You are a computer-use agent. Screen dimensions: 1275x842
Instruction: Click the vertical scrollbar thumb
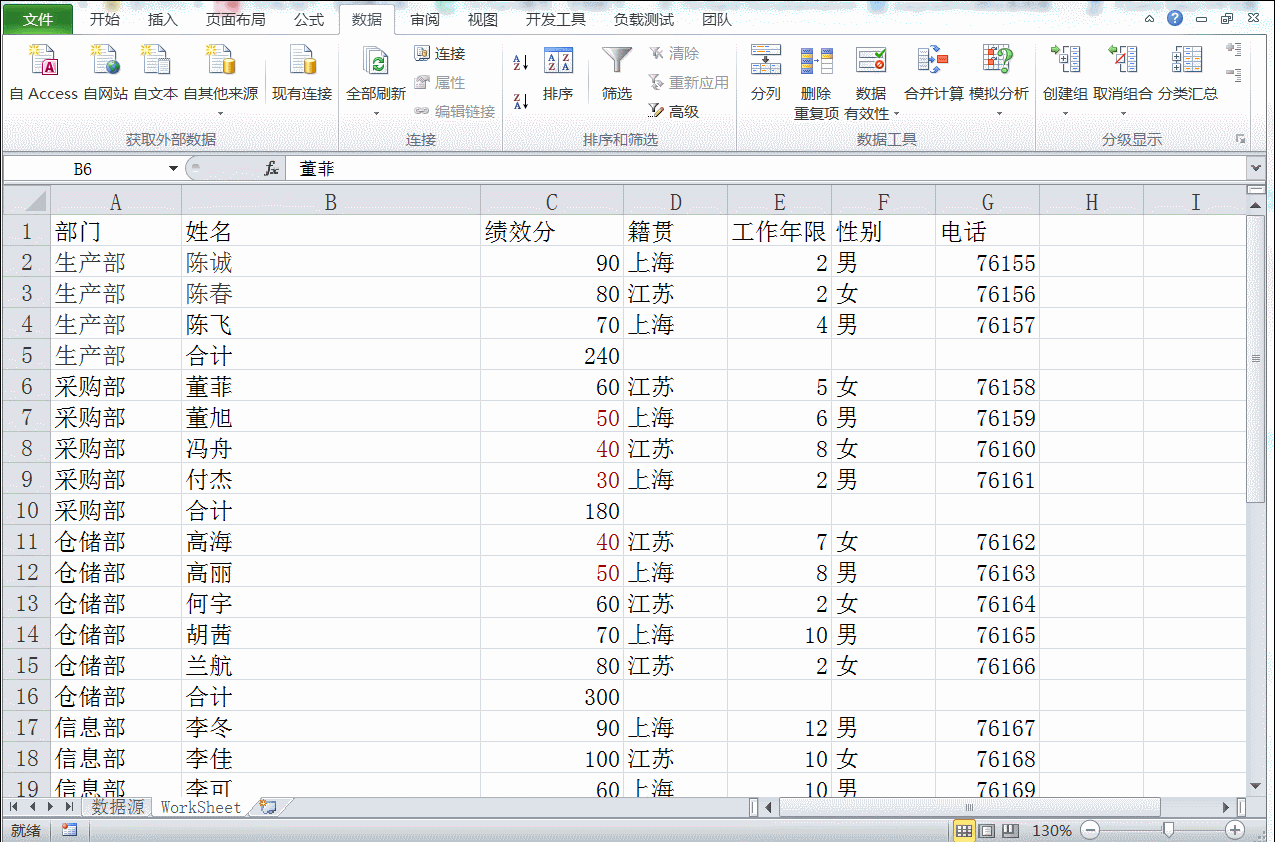1256,357
